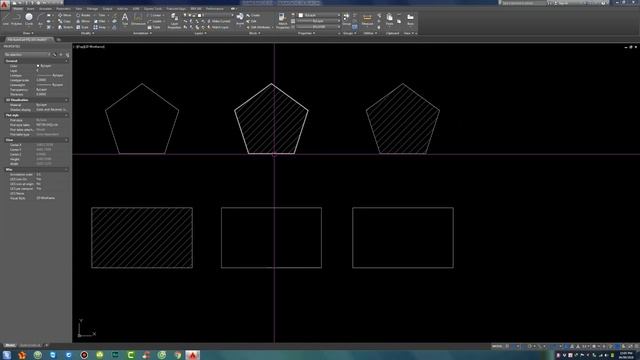The width and height of the screenshot is (640, 360).
Task: Activate the Scale command
Action: [83, 27]
